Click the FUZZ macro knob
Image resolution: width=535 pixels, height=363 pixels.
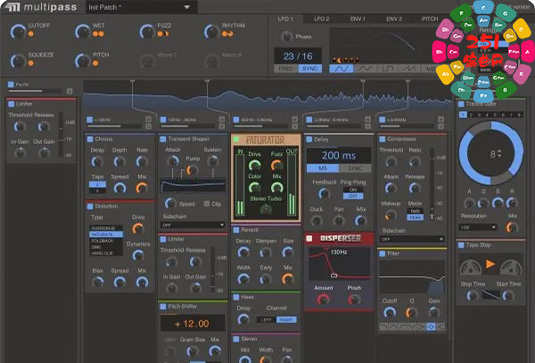click(147, 31)
